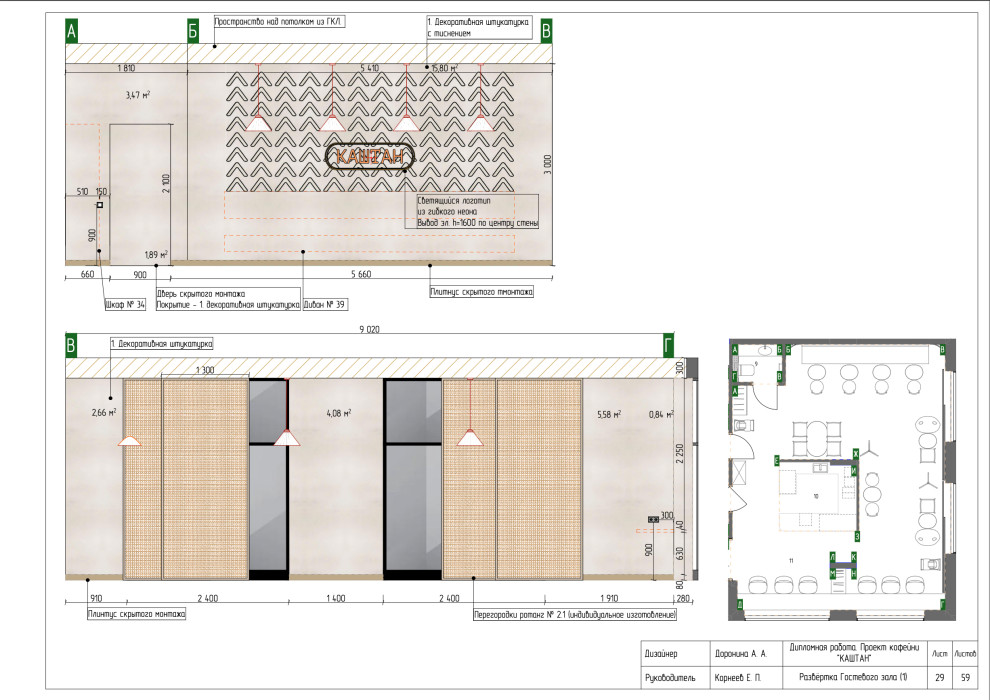Click the Светящийся логотип annotation box
This screenshot has height=700, width=990.
pos(477,213)
